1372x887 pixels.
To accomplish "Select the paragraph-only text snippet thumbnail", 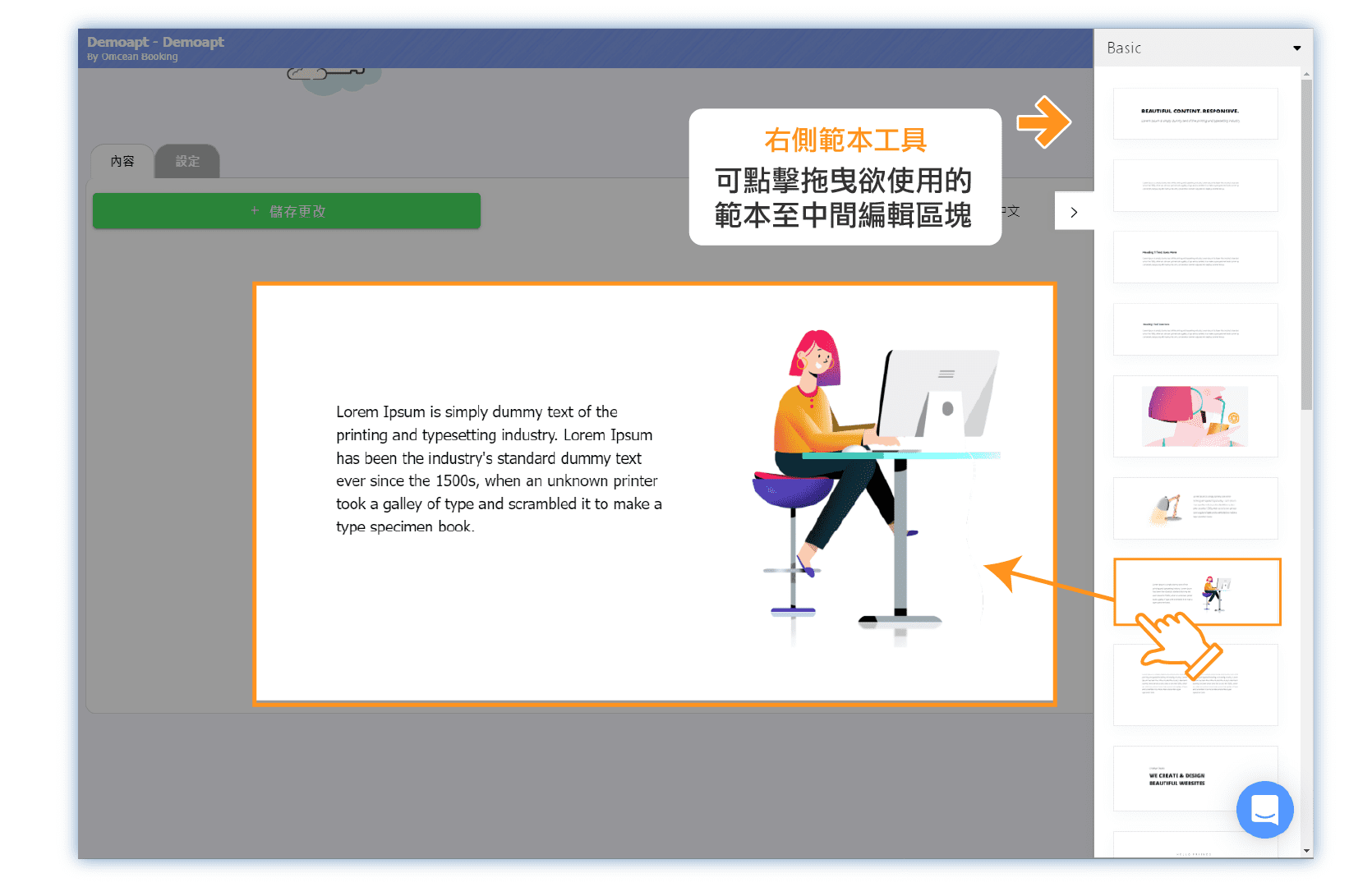I will pyautogui.click(x=1195, y=186).
